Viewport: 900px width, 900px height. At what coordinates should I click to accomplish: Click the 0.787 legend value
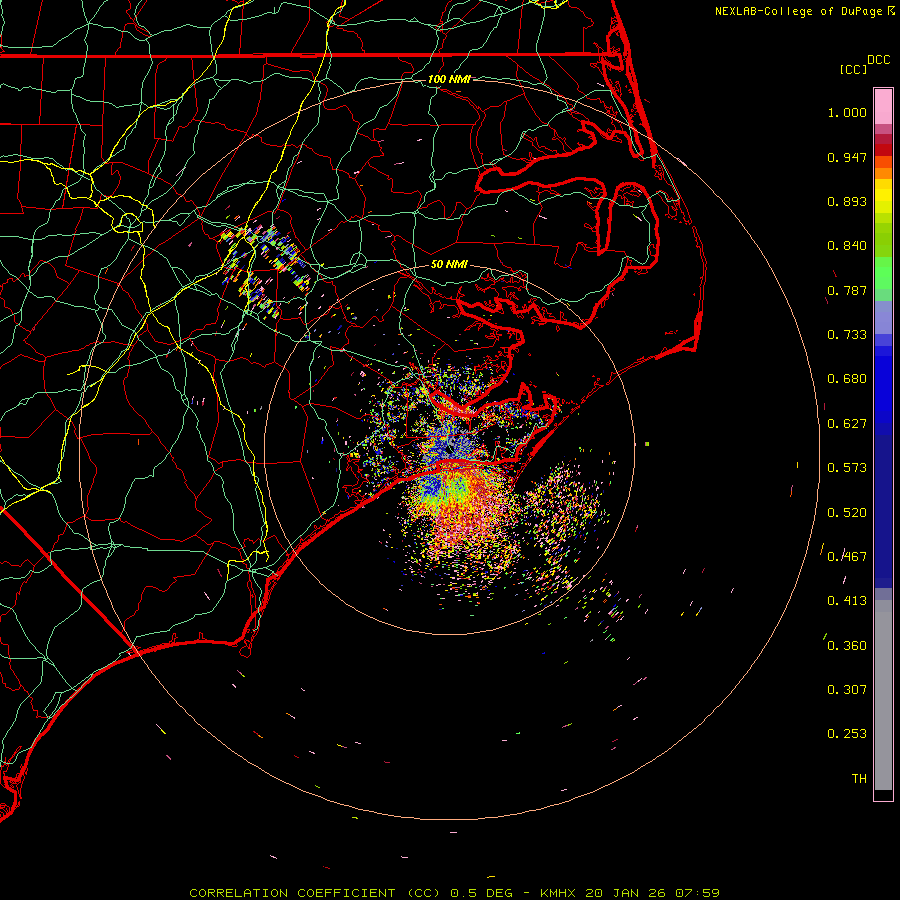click(847, 290)
